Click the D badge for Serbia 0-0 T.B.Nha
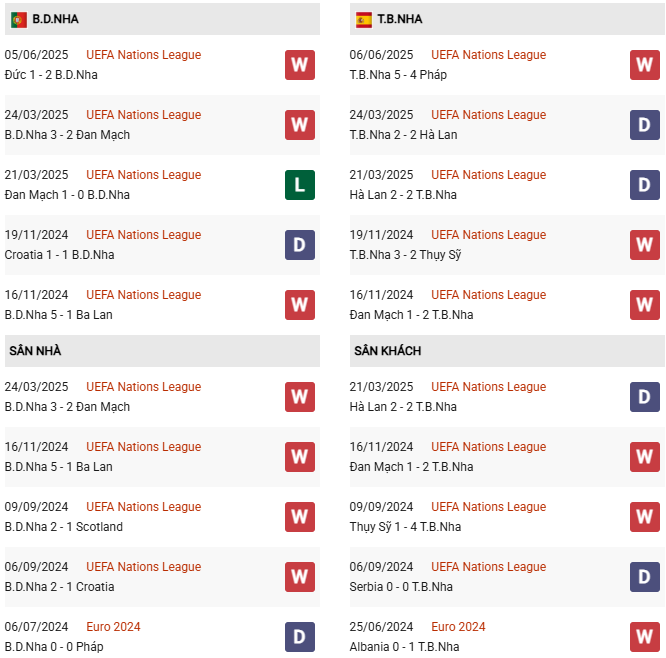Image resolution: width=666 pixels, height=658 pixels. pos(645,577)
